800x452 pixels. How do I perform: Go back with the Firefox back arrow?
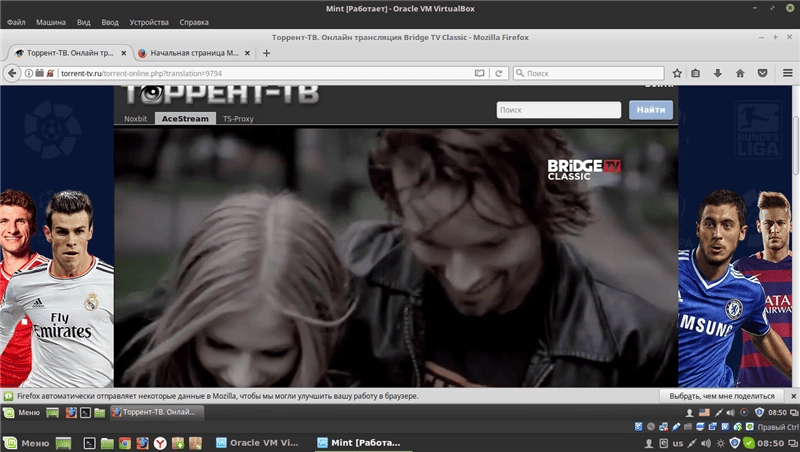click(x=12, y=73)
